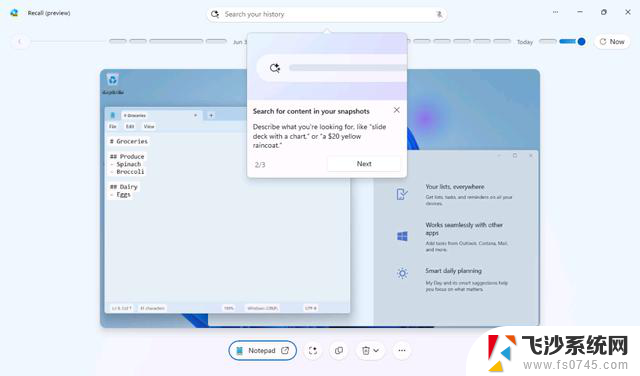The width and height of the screenshot is (640, 376).
Task: Select the timeline segment right after Today label
Action: click(548, 41)
